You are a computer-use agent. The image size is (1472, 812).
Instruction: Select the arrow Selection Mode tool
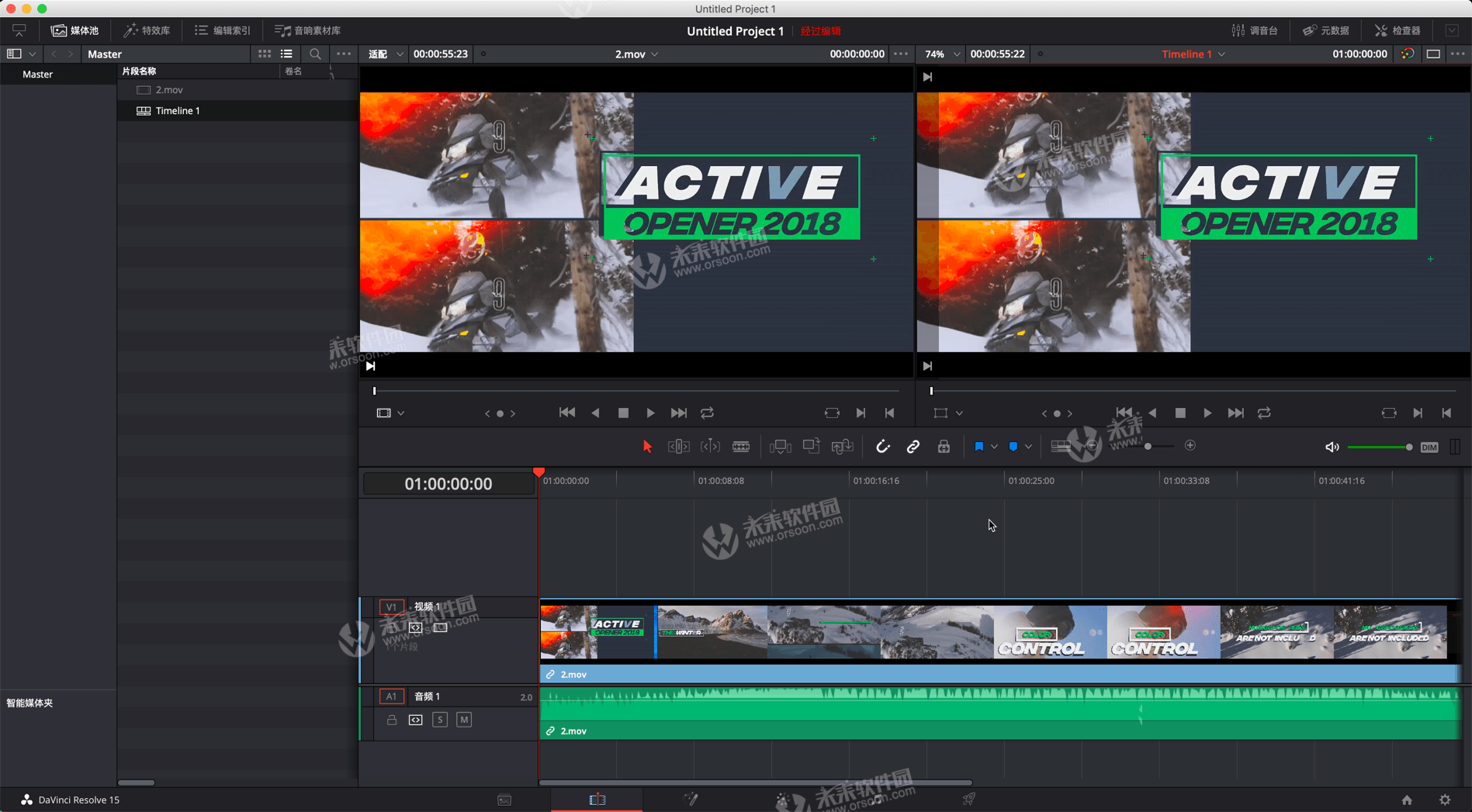point(647,447)
